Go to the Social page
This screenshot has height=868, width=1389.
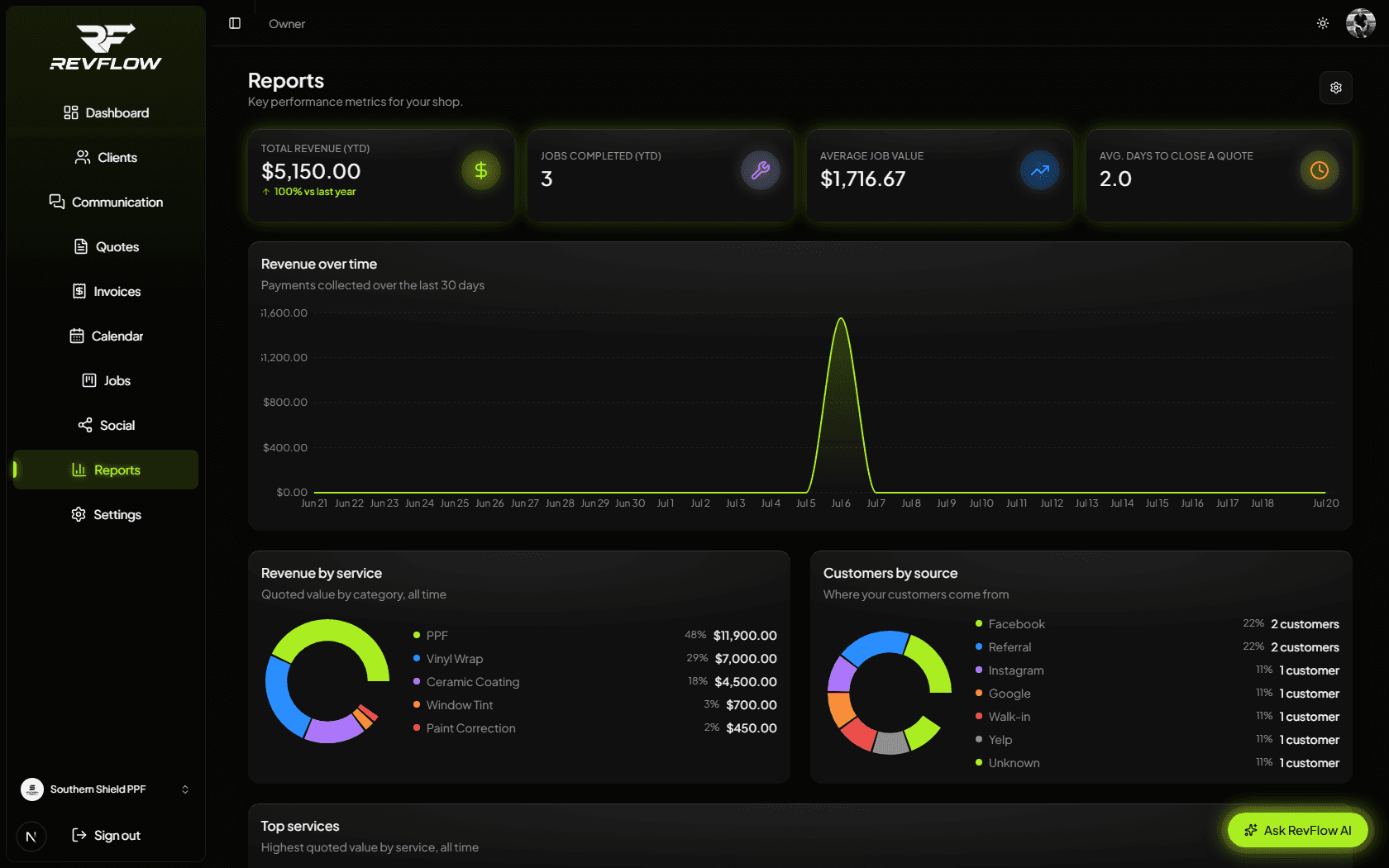[x=106, y=425]
